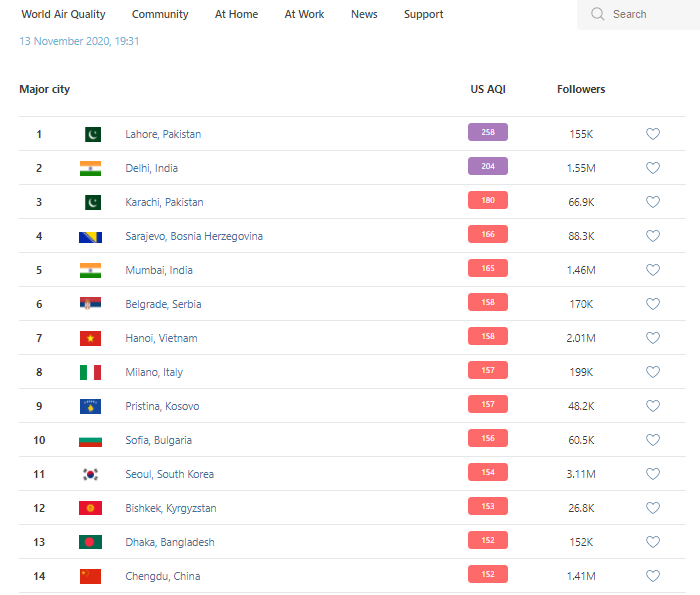
Task: Click into the Search input field
Action: tap(650, 14)
